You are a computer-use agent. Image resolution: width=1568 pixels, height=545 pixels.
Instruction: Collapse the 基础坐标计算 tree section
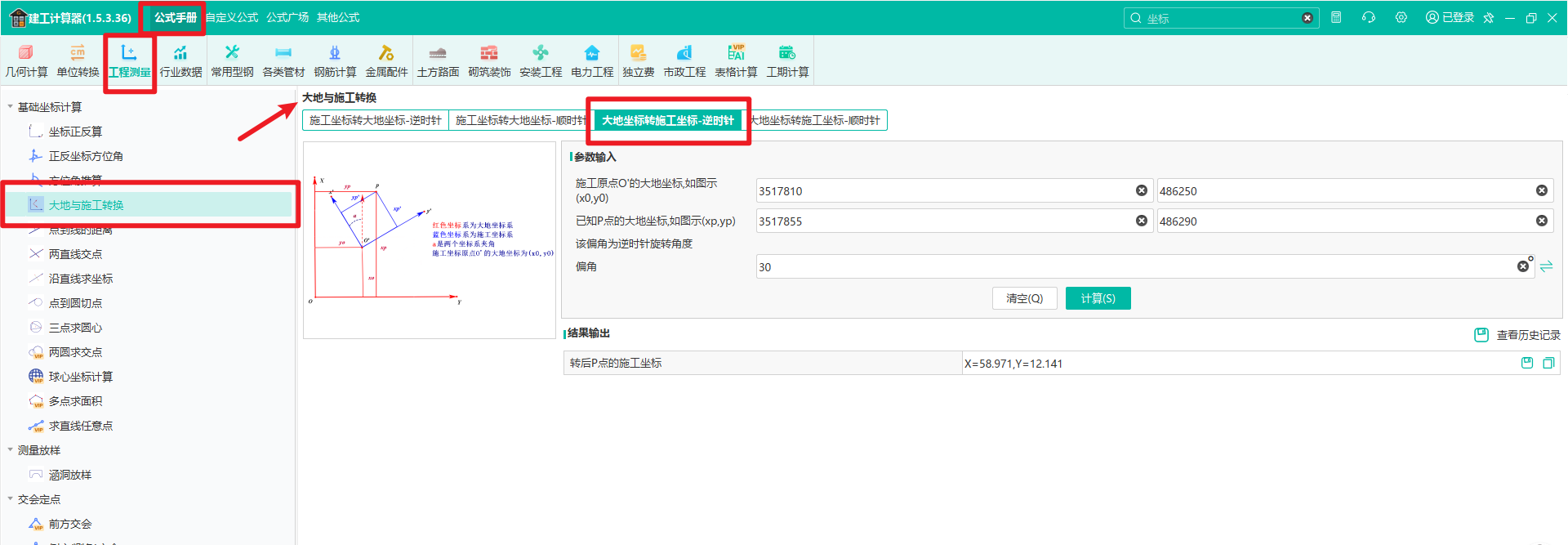(x=10, y=107)
